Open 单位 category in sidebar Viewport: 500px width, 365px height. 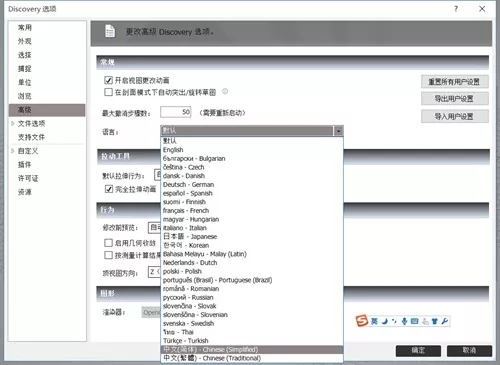(25, 82)
